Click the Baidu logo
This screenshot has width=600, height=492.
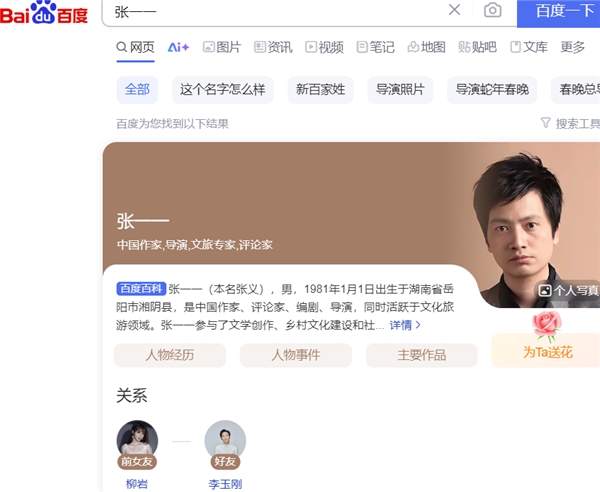tap(44, 13)
